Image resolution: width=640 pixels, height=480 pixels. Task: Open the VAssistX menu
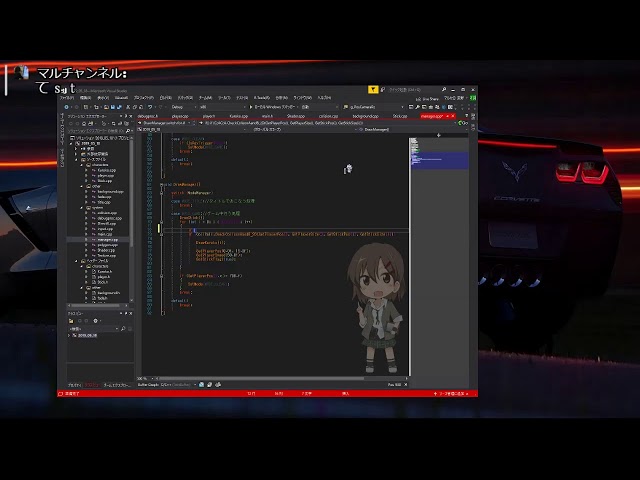pos(121,98)
